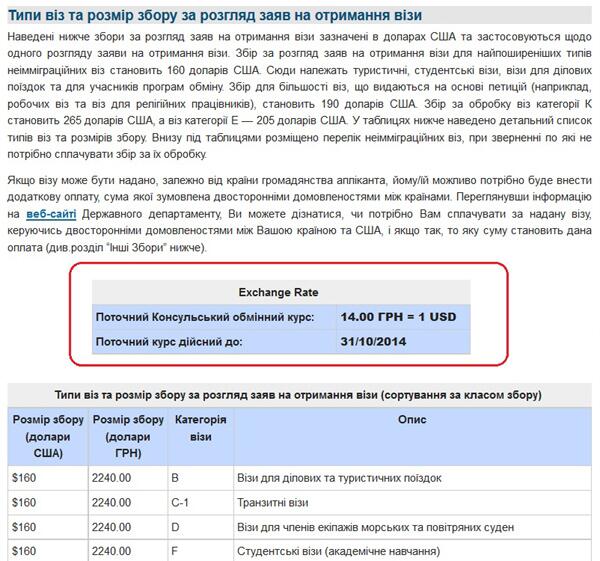Click the table title with сортування за класом збору

click(x=299, y=394)
